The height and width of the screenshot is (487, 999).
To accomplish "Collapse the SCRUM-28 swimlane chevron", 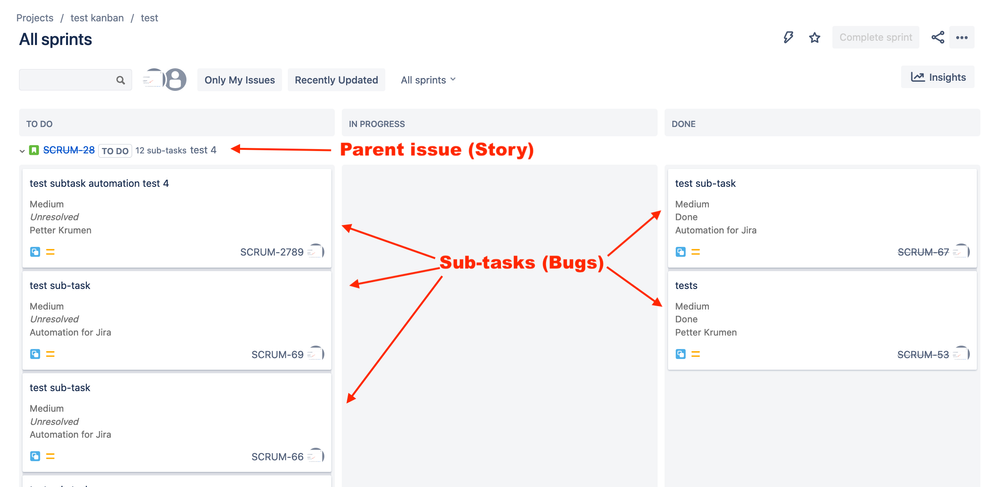I will (x=23, y=151).
